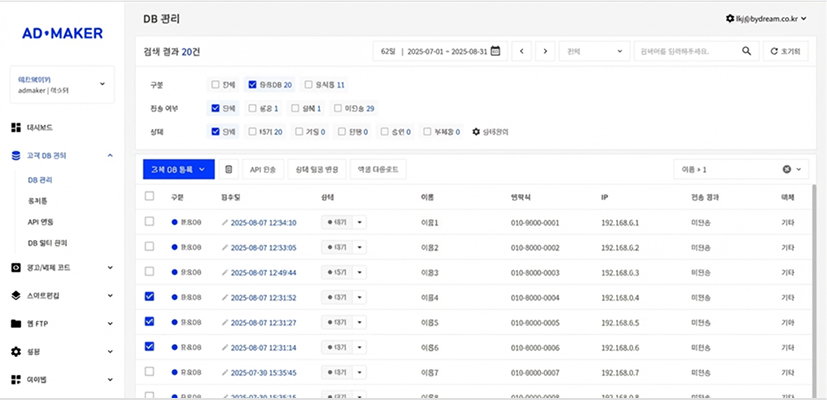Click edit pencil for 이름3 row
The width and height of the screenshot is (827, 400).
pyautogui.click(x=225, y=272)
